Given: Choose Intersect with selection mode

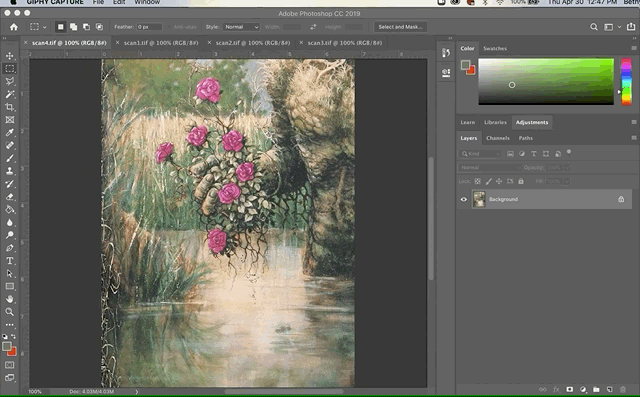Looking at the screenshot, I should point(99,27).
